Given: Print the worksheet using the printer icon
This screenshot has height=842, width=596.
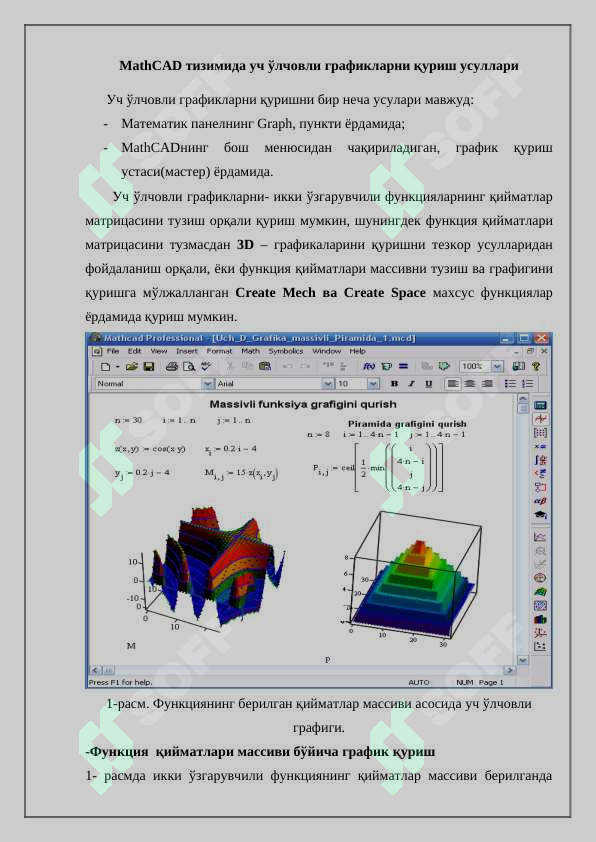Looking at the screenshot, I should point(172,366).
